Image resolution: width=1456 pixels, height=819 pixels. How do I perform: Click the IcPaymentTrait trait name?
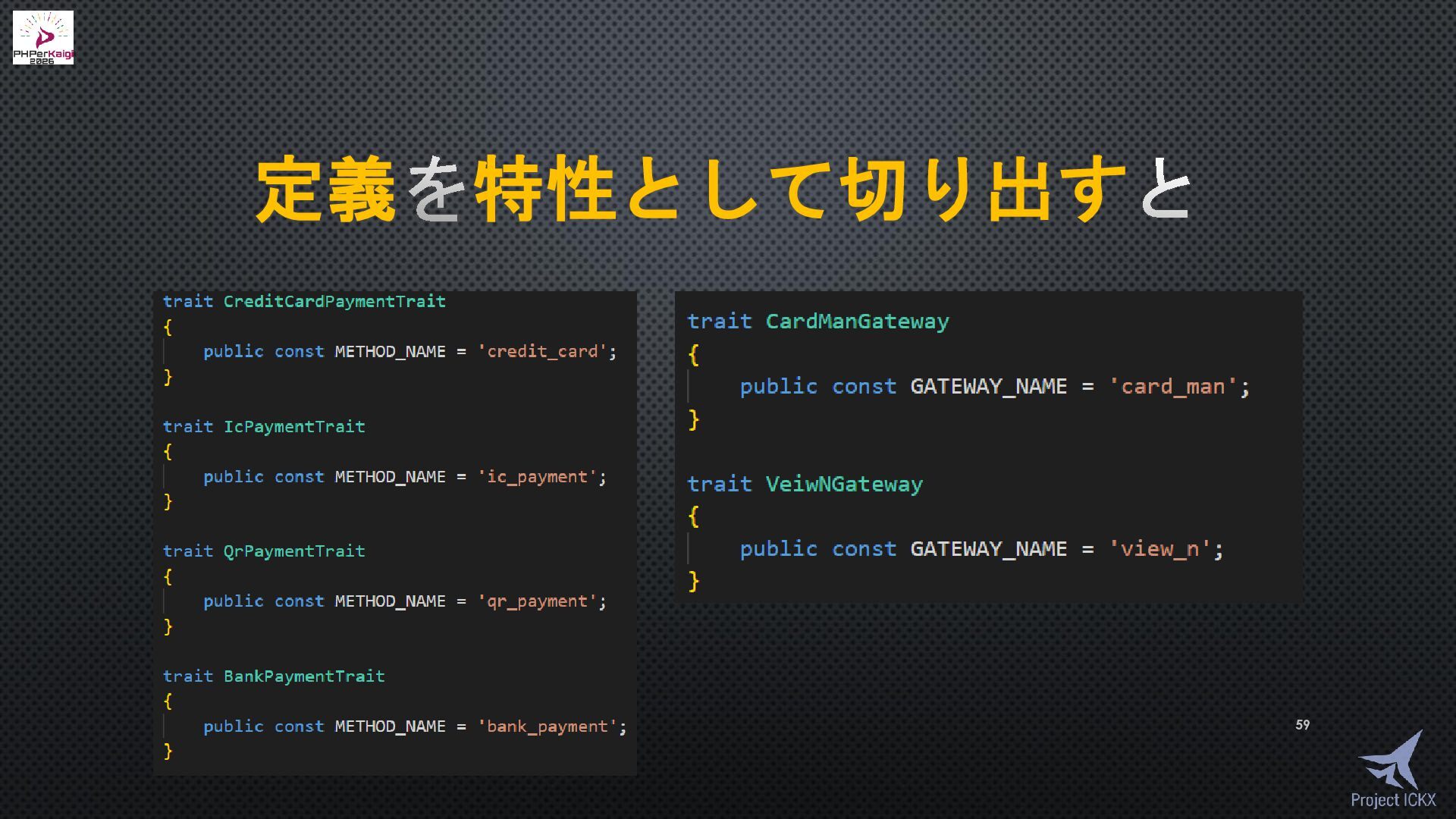click(294, 427)
